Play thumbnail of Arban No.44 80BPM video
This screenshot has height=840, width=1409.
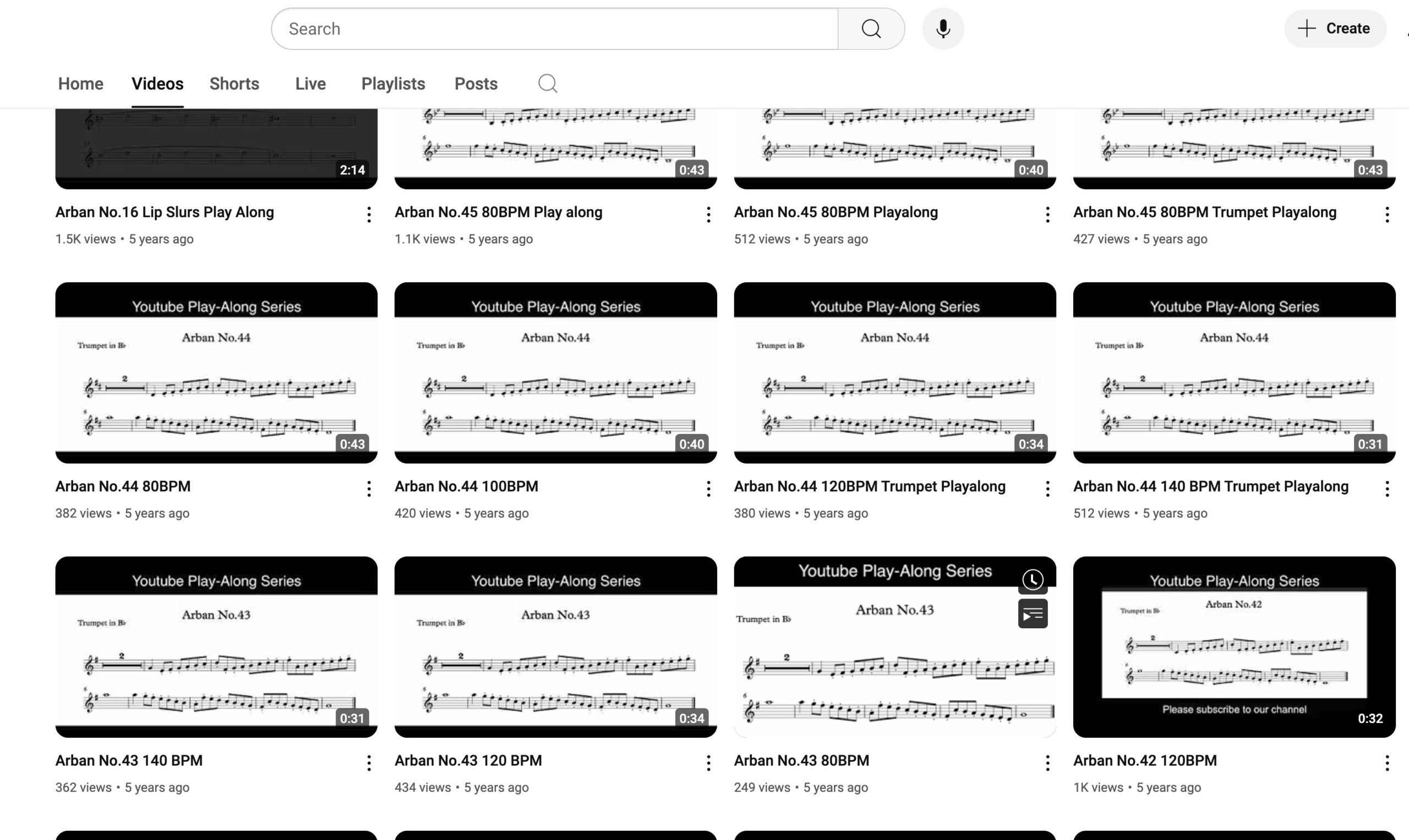(x=216, y=372)
